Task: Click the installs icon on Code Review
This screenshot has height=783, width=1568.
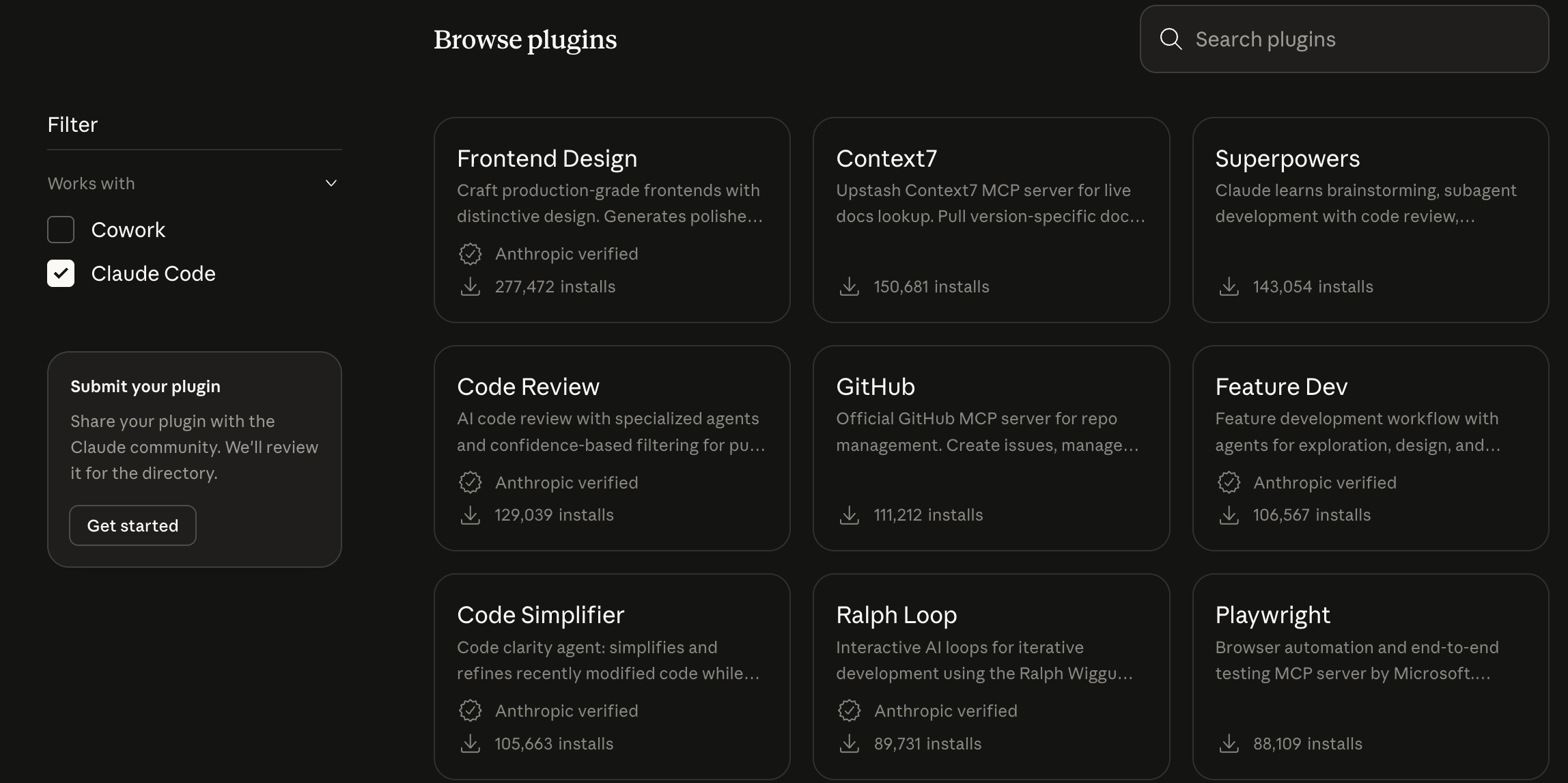Action: [x=471, y=515]
